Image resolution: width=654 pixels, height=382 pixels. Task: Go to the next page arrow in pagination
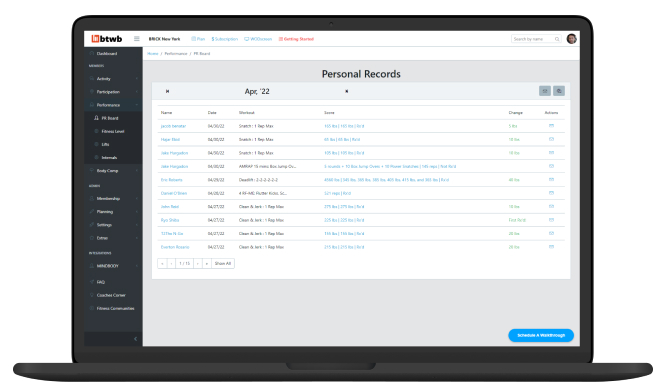point(198,264)
